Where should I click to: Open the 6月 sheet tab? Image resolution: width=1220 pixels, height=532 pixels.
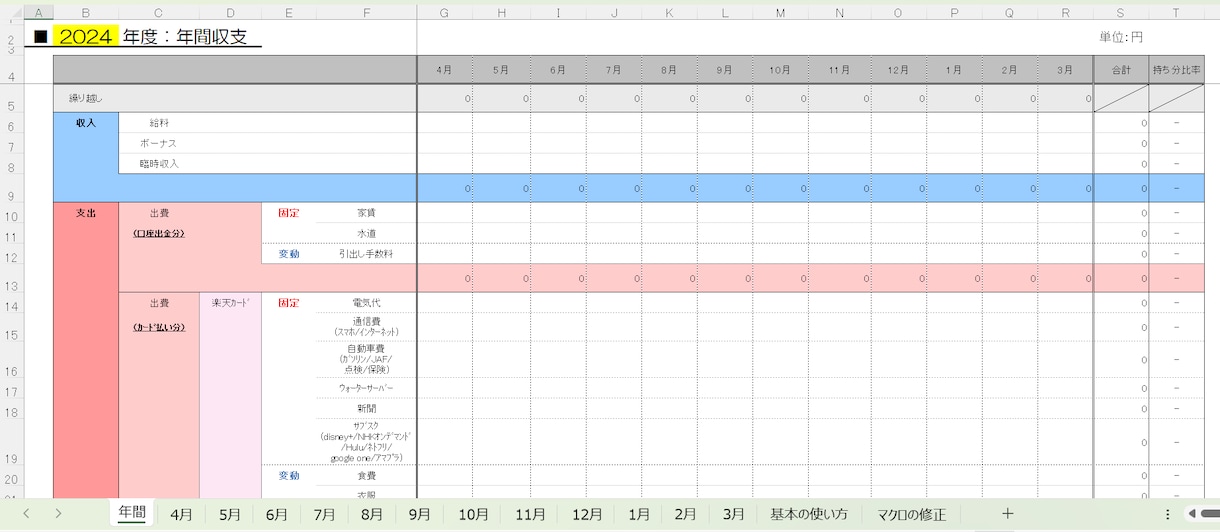277,514
